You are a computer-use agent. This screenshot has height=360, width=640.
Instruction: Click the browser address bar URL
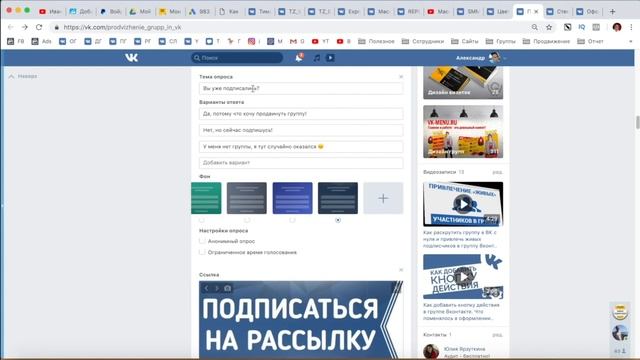click(122, 27)
